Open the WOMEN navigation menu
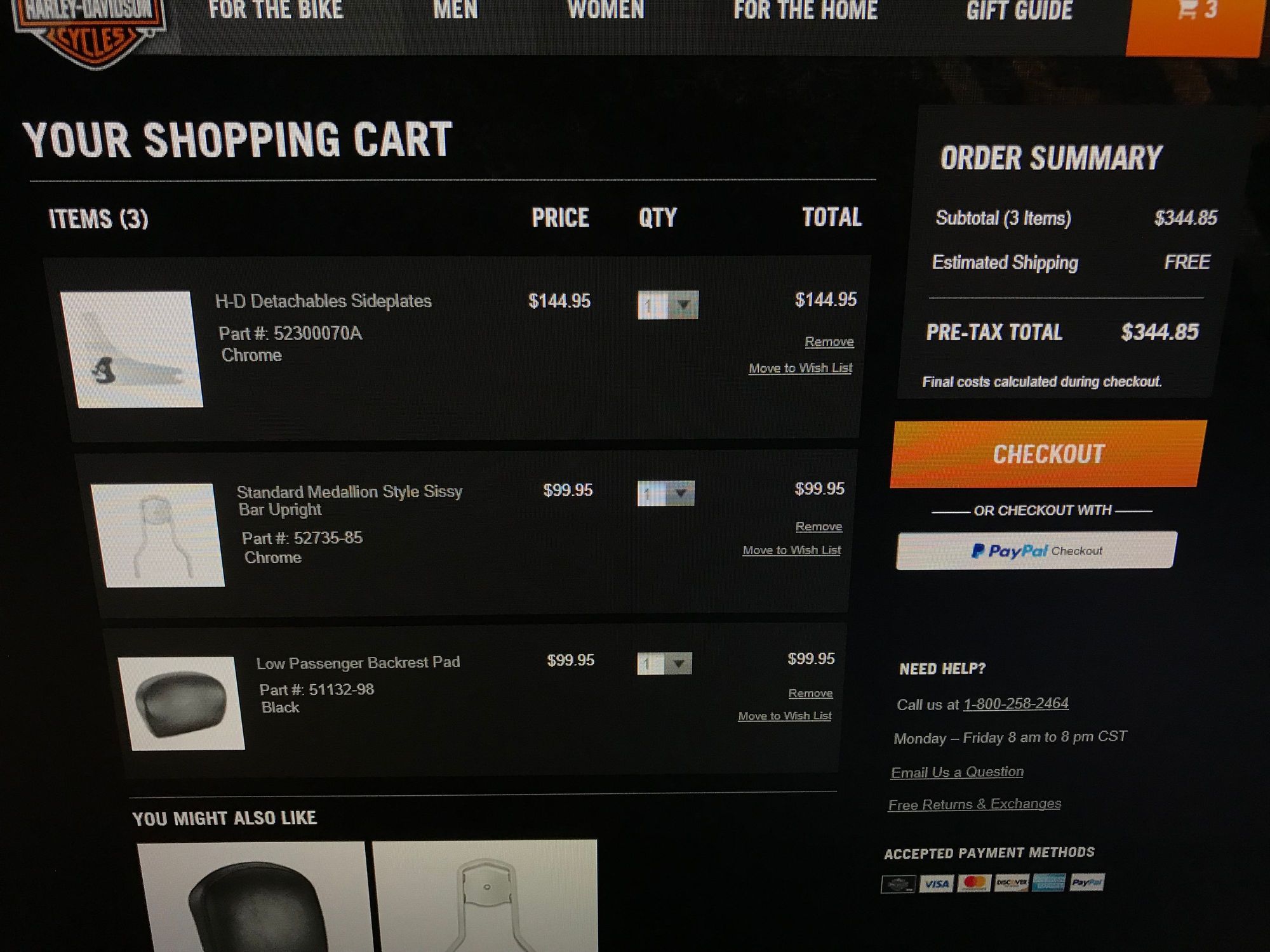The height and width of the screenshot is (952, 1270). [x=606, y=10]
